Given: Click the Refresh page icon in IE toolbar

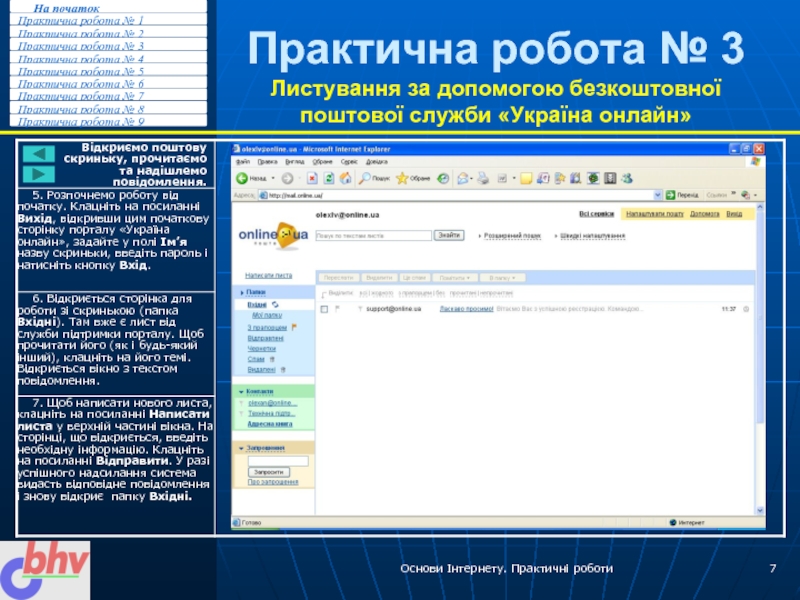Looking at the screenshot, I should [329, 178].
